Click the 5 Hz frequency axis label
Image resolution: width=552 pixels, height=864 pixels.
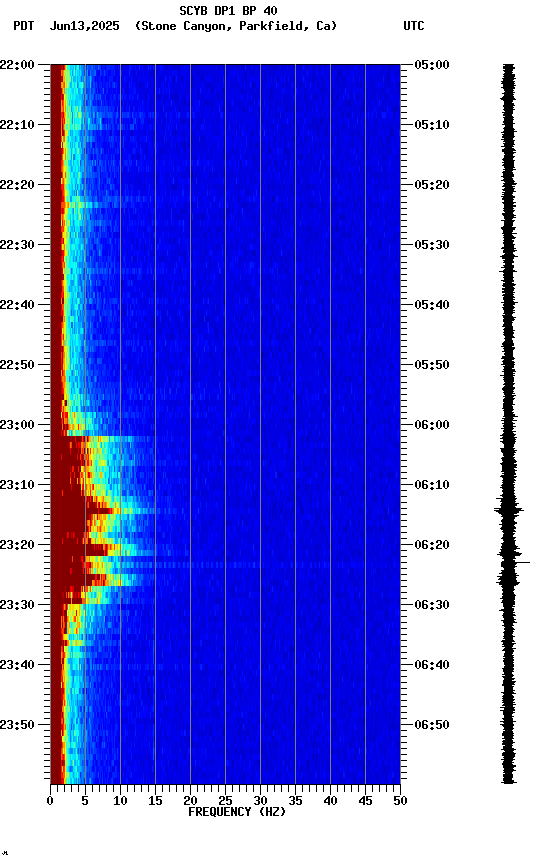click(85, 801)
